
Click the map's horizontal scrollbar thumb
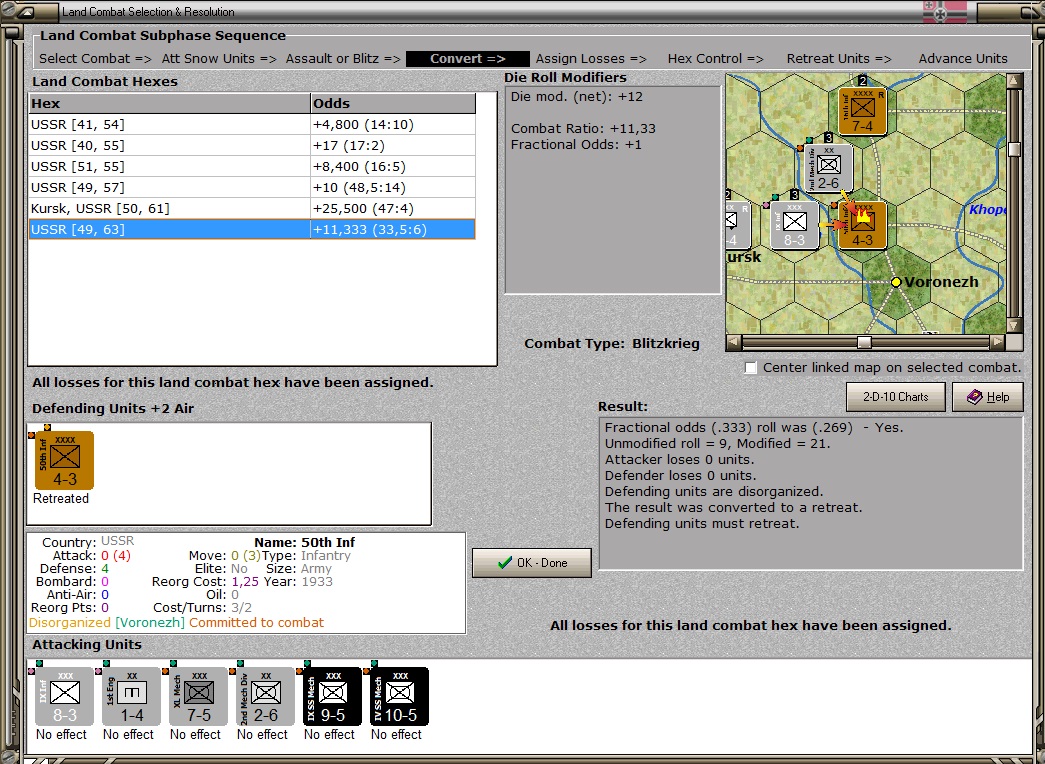pos(864,342)
